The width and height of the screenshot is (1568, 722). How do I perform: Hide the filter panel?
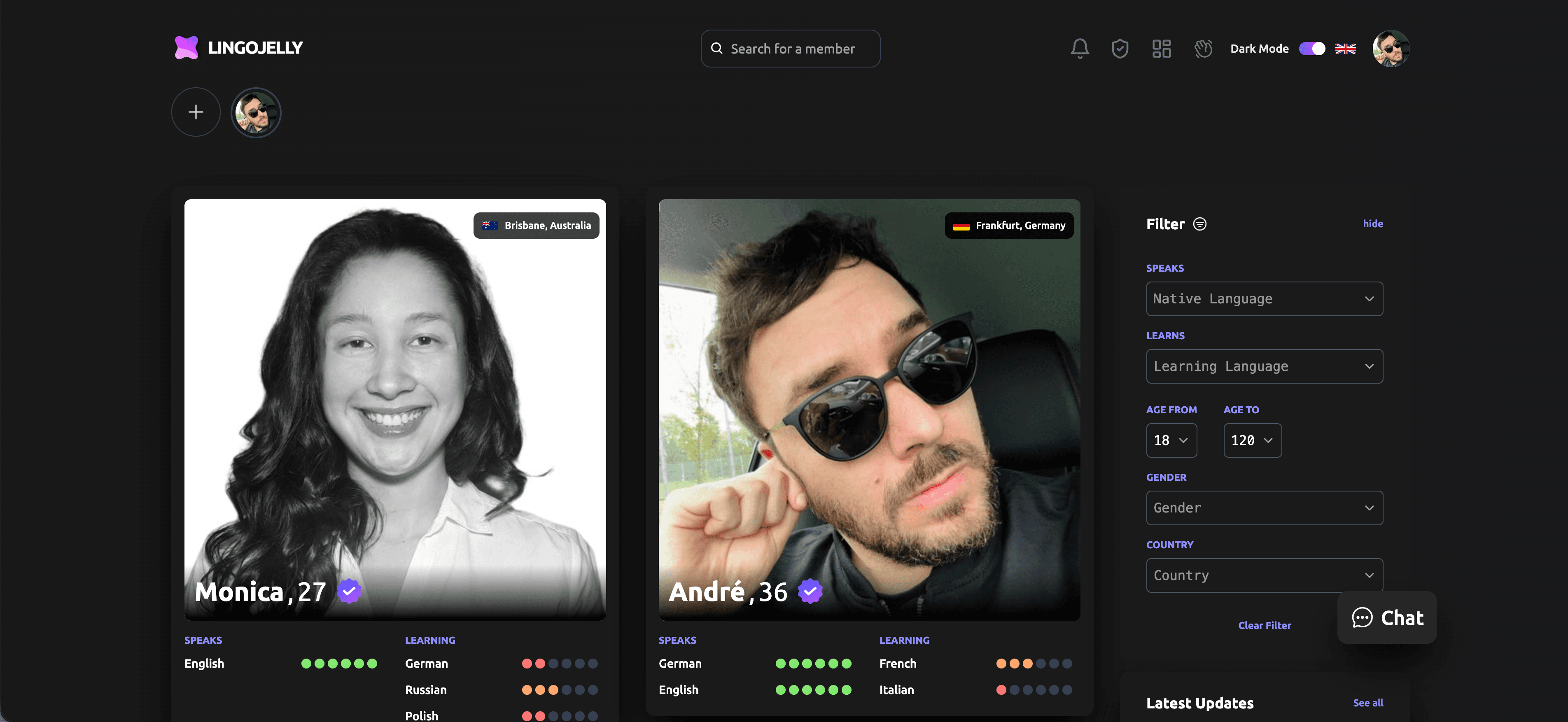coord(1372,224)
